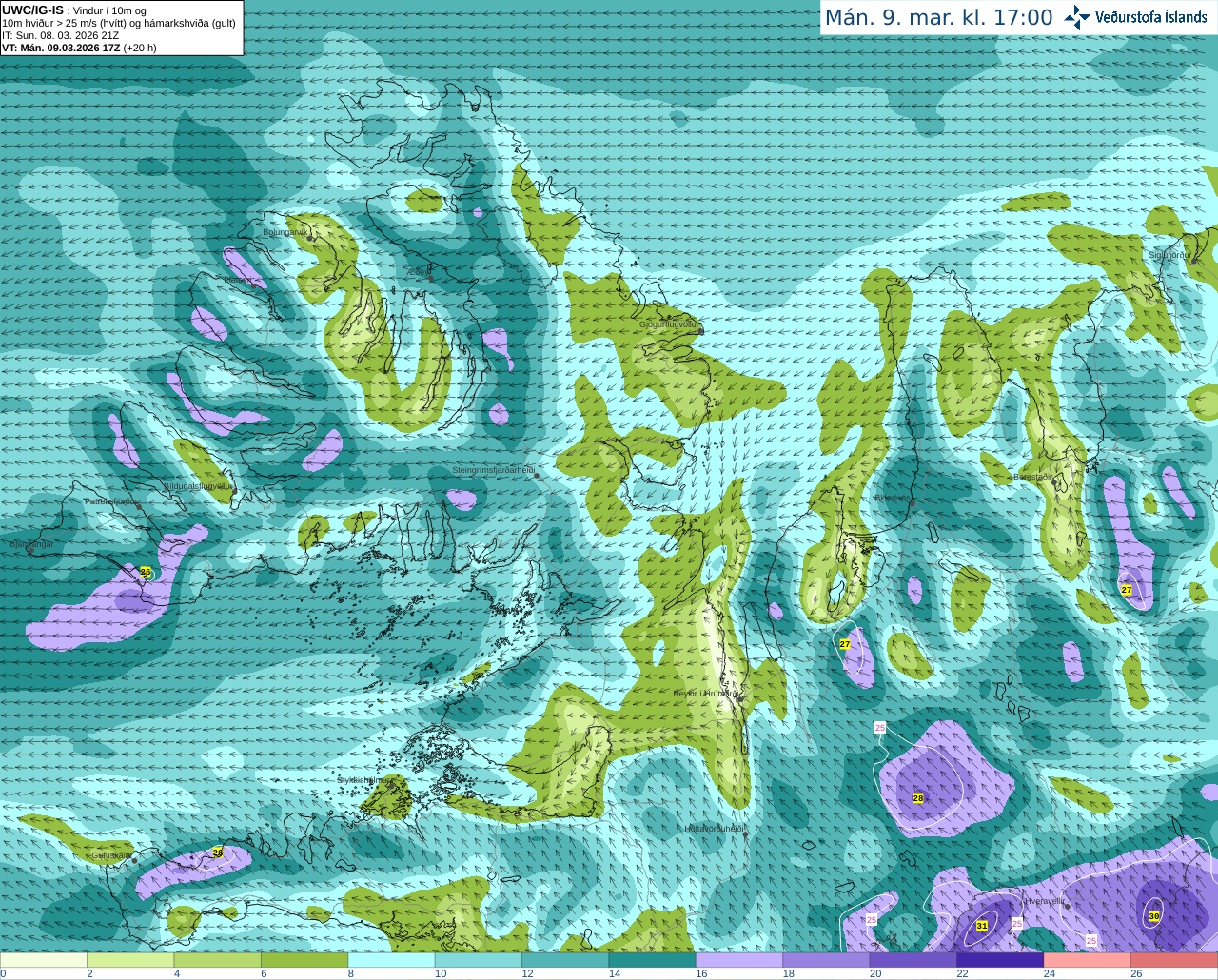
Task: Click the Reykir í Hrútafirði station label
Action: tap(706, 694)
